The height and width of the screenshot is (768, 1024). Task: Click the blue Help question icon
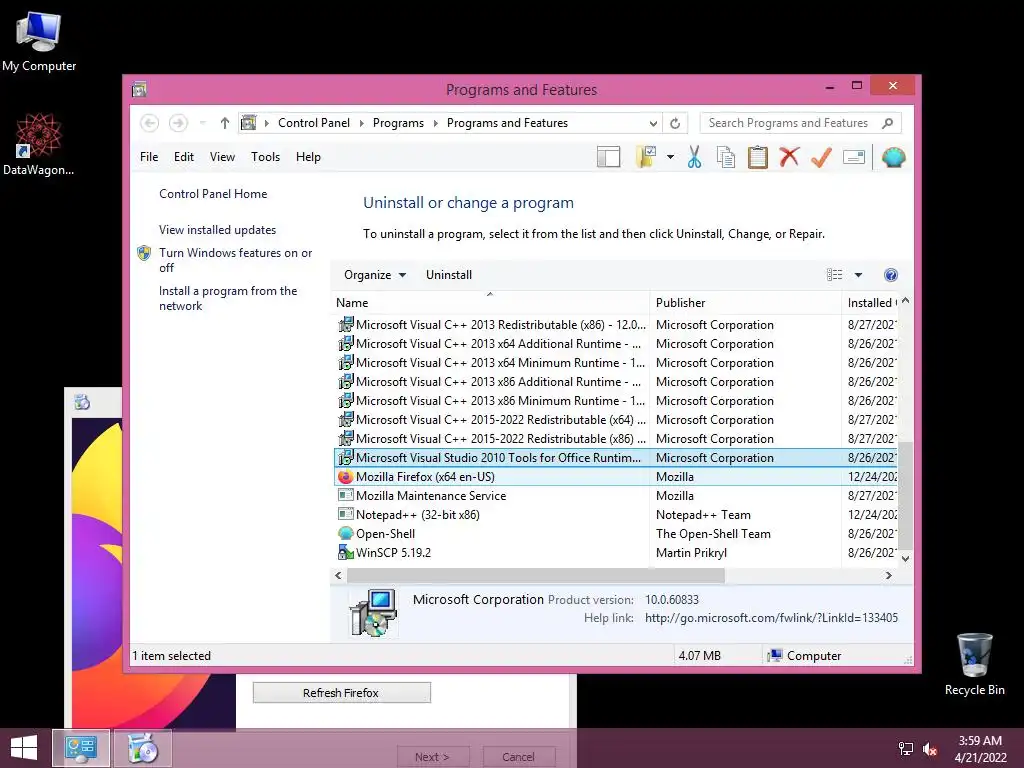click(x=890, y=275)
